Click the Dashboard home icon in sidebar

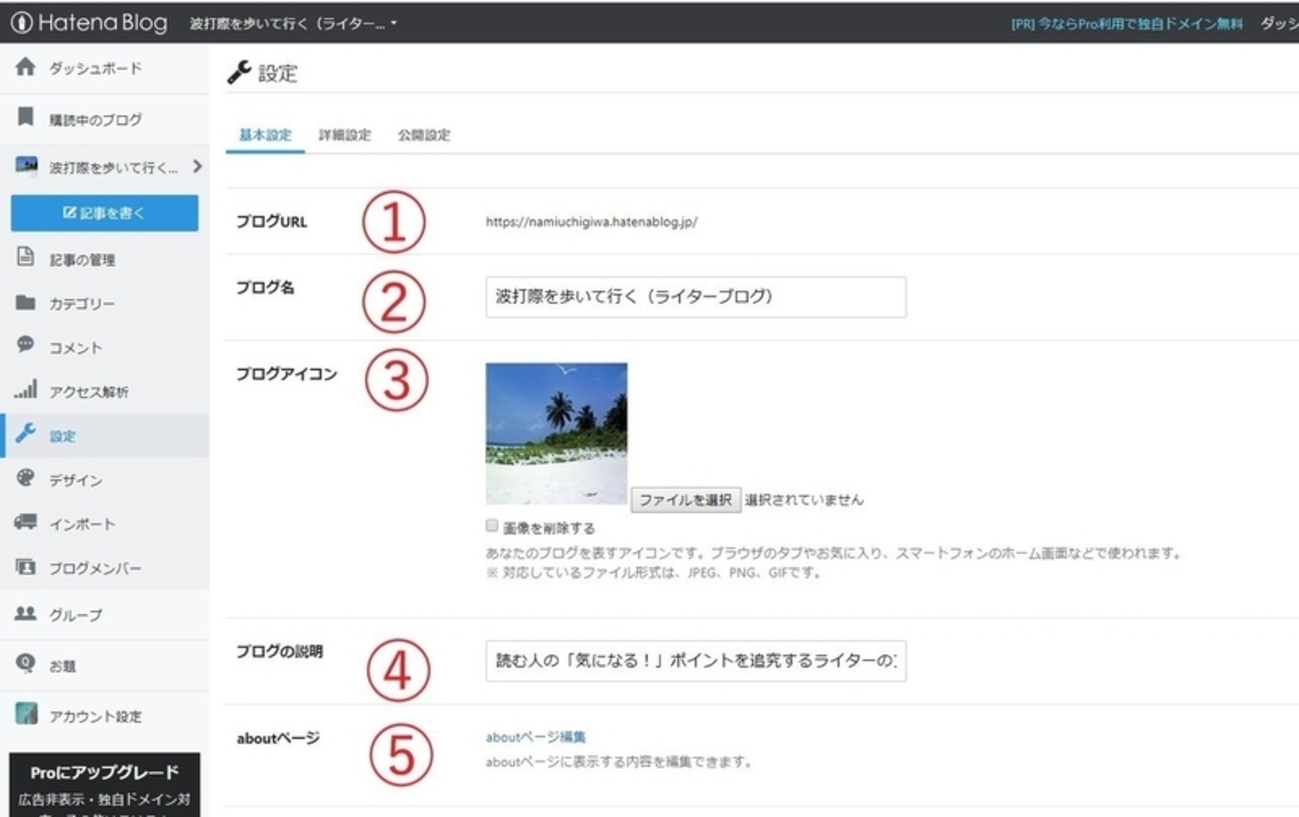tap(26, 68)
